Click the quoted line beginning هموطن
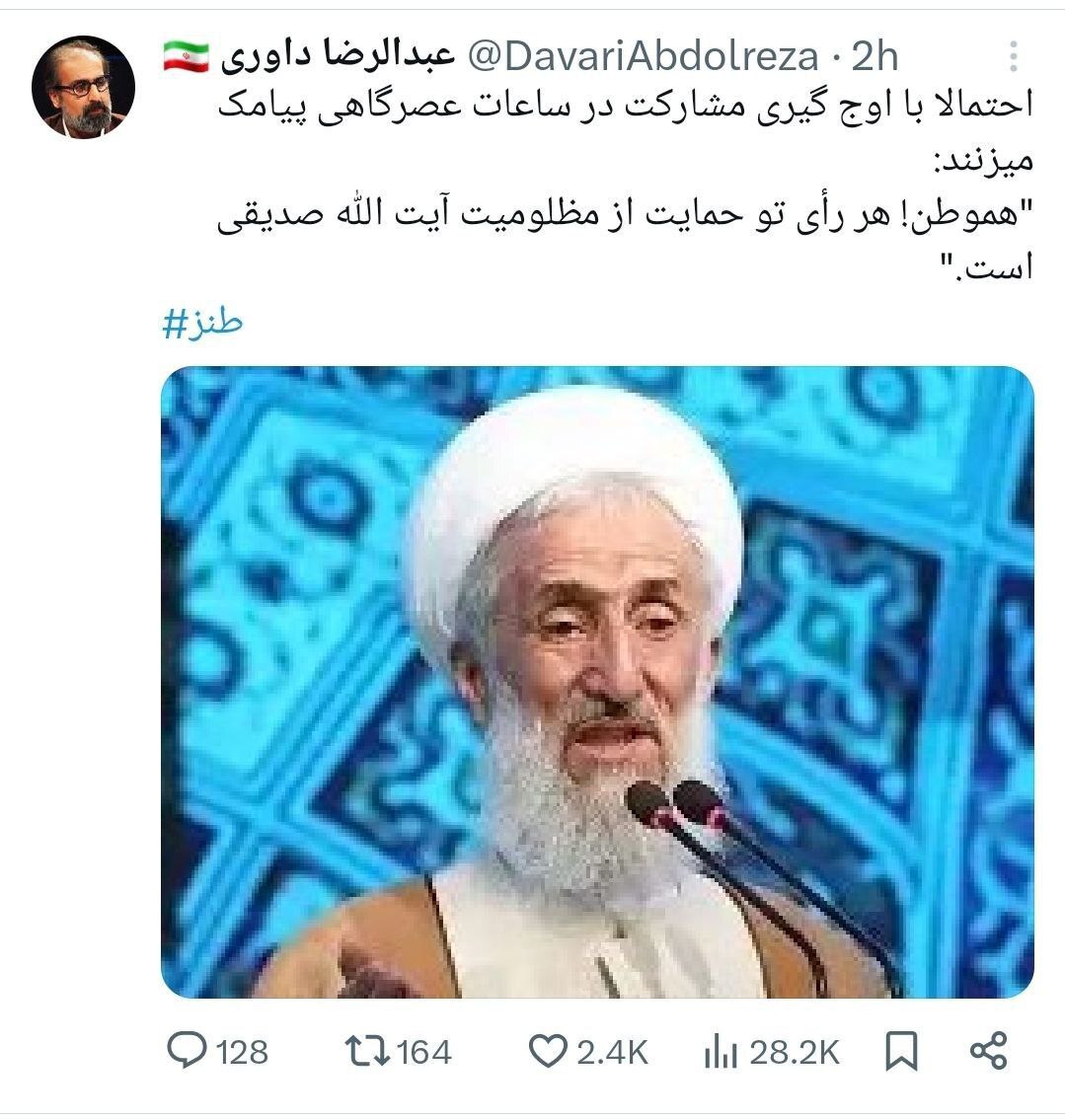 tap(626, 240)
